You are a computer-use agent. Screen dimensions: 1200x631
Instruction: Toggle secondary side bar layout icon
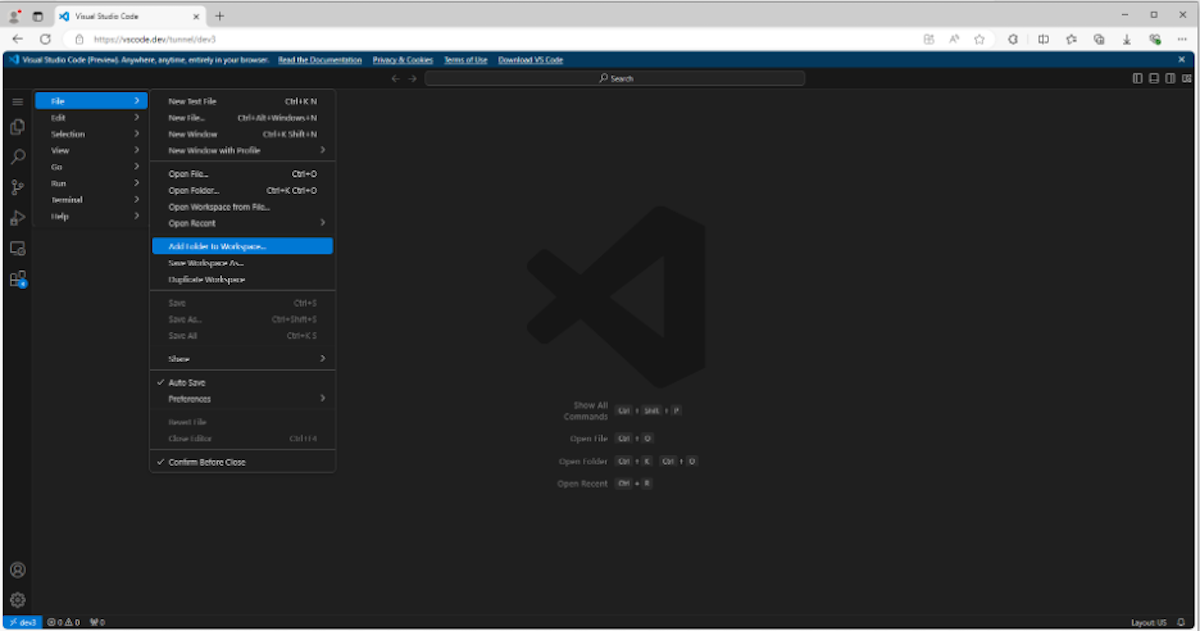tap(1169, 78)
